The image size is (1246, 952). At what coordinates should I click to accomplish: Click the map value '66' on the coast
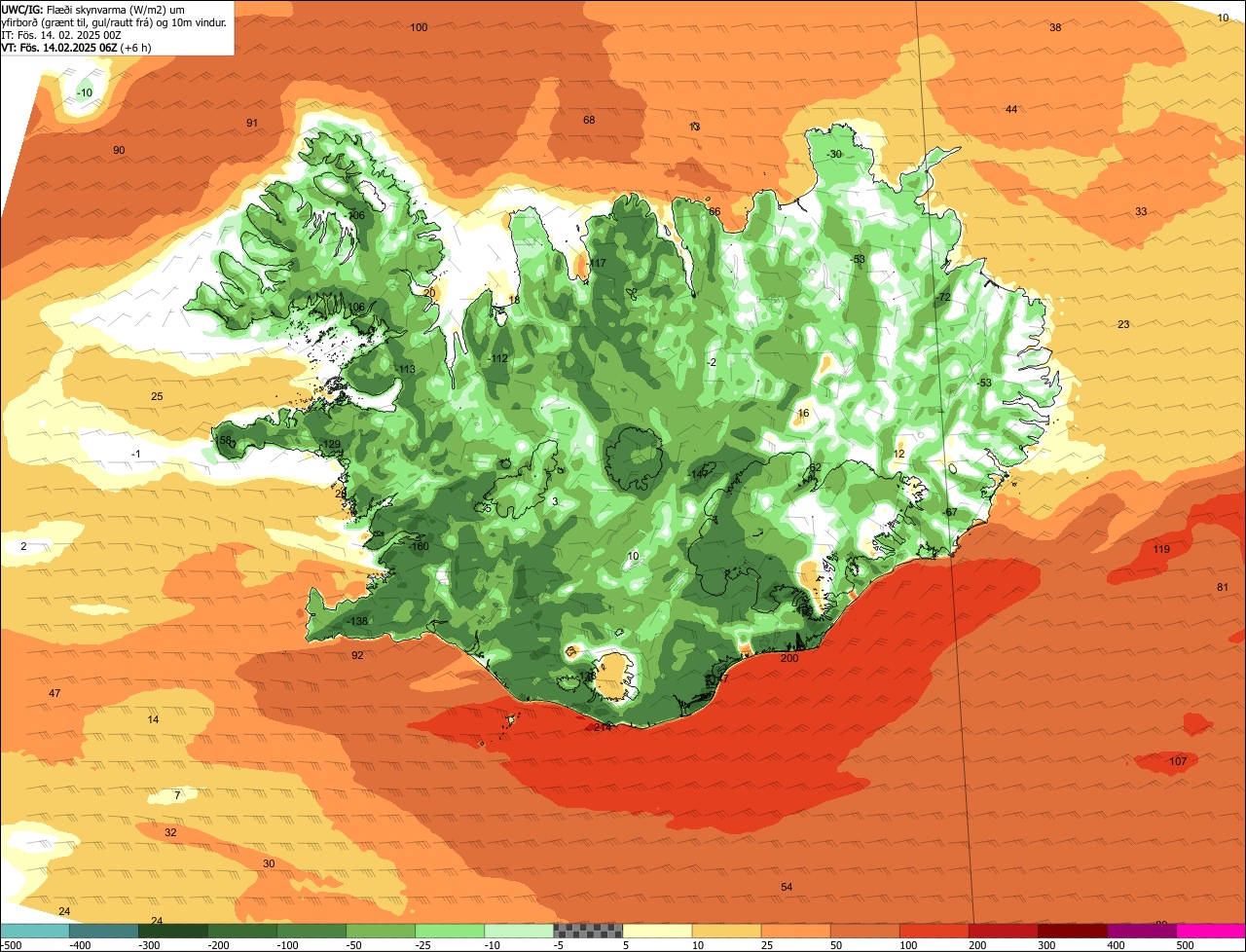point(715,211)
